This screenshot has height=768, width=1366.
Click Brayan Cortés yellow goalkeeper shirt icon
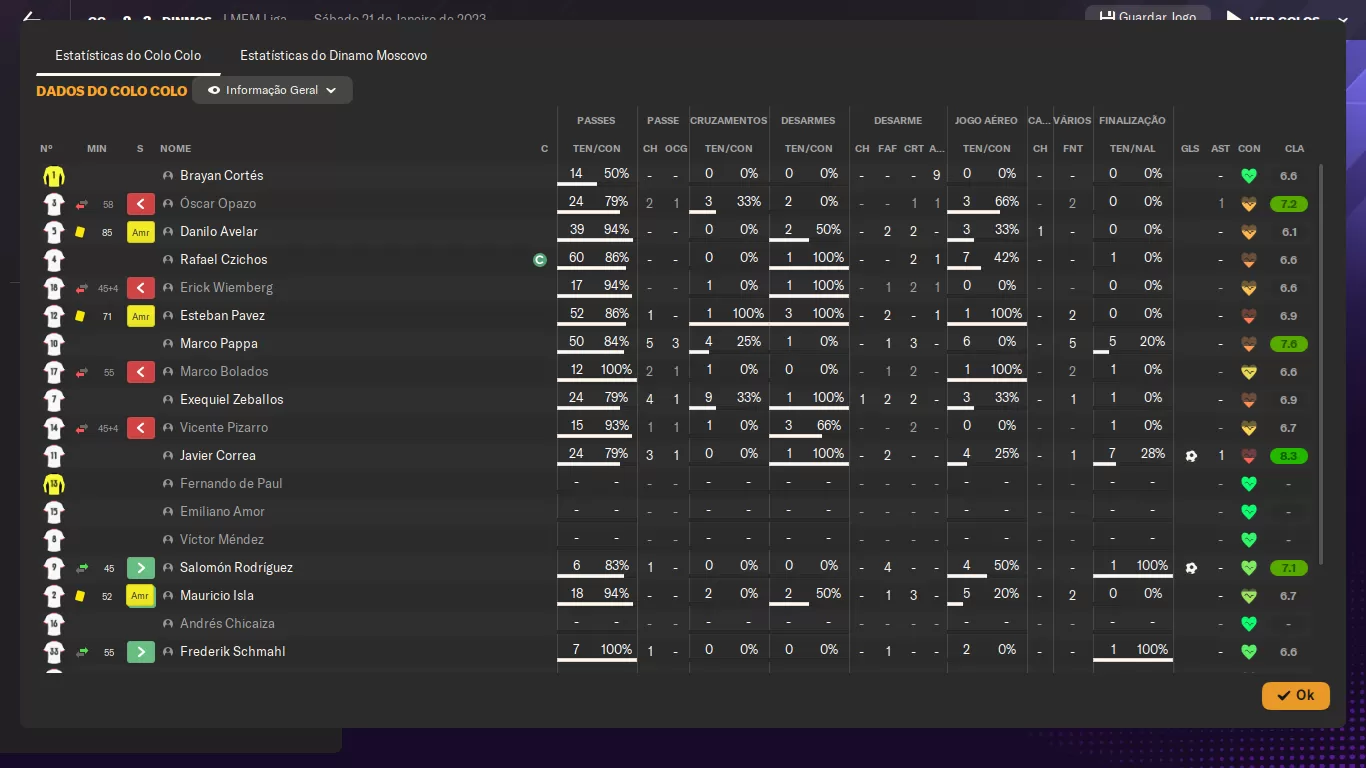click(x=54, y=176)
